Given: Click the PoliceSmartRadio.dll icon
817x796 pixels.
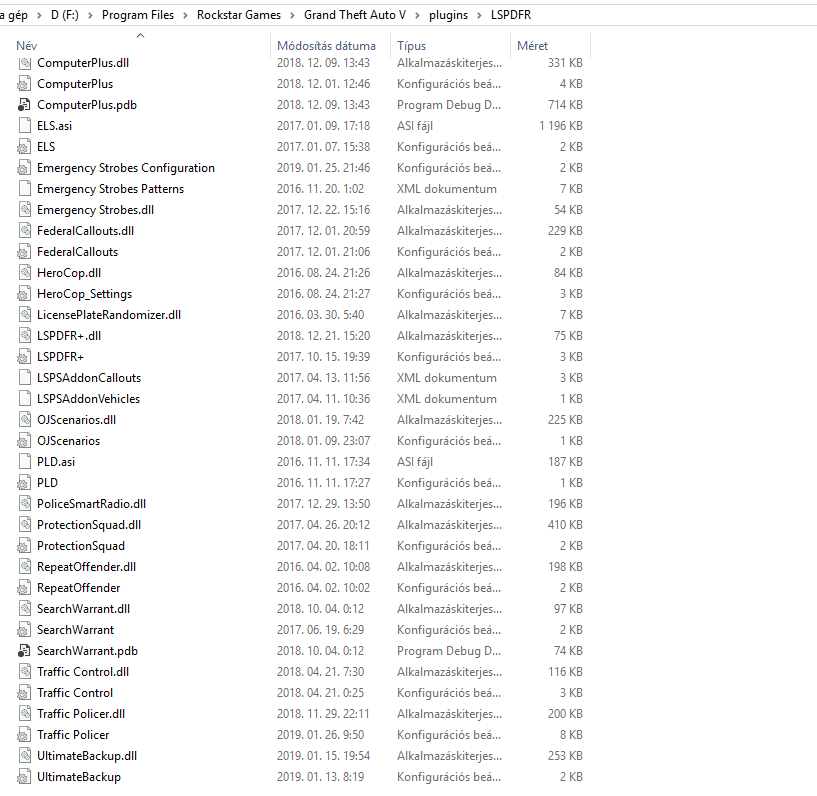Looking at the screenshot, I should click(x=24, y=504).
